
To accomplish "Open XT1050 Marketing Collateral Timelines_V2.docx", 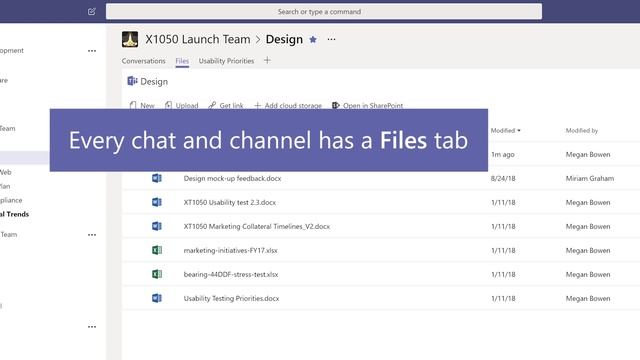I will (x=257, y=227).
